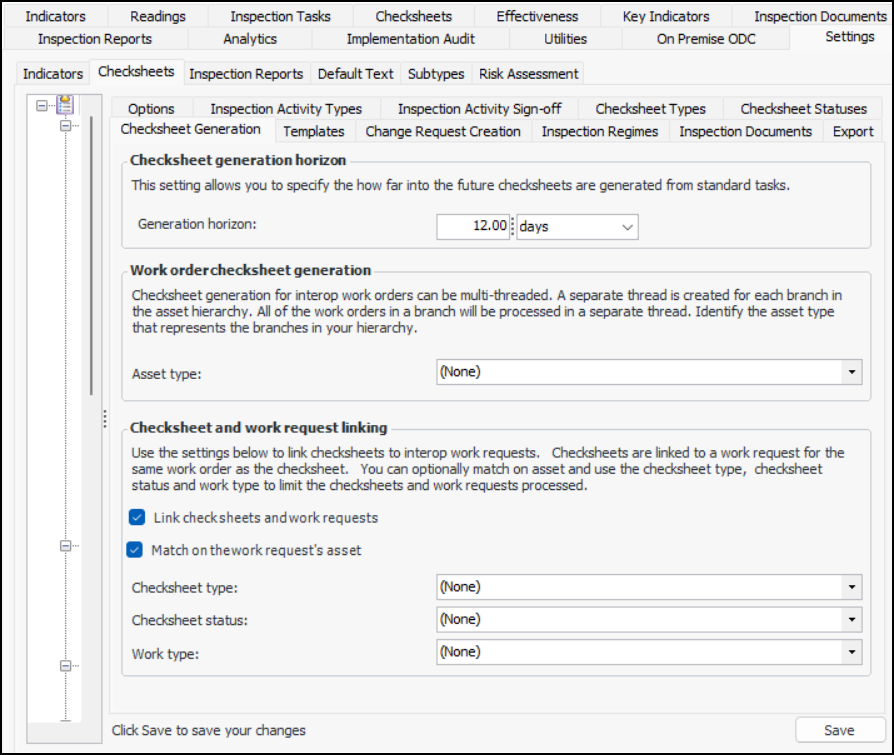
Task: Click the checksheet root node icon in tree
Action: coord(66,104)
